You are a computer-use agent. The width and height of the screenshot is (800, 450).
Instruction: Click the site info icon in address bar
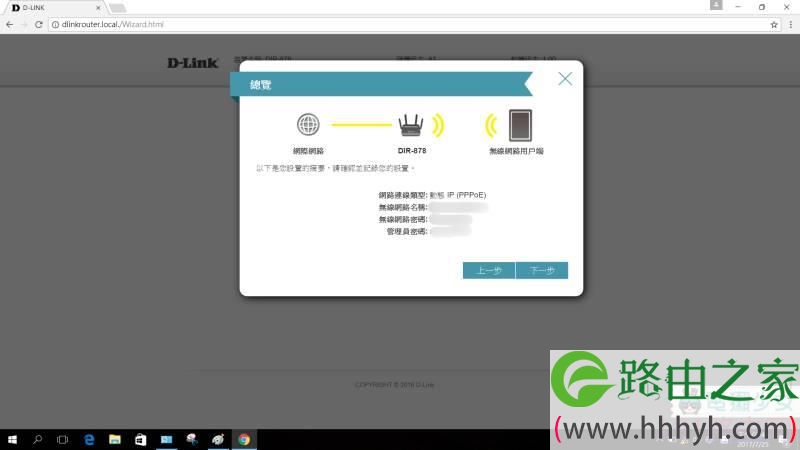55,24
